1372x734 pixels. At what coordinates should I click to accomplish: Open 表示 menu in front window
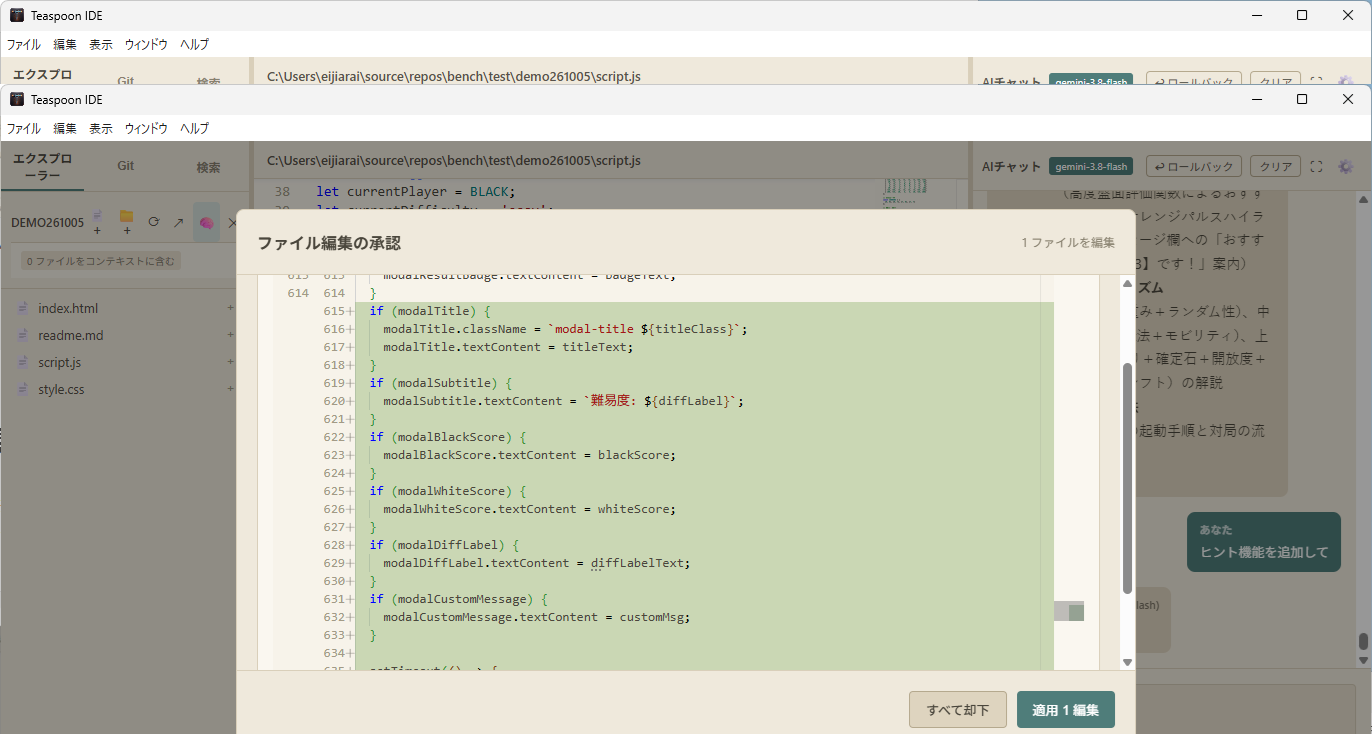[x=101, y=128]
